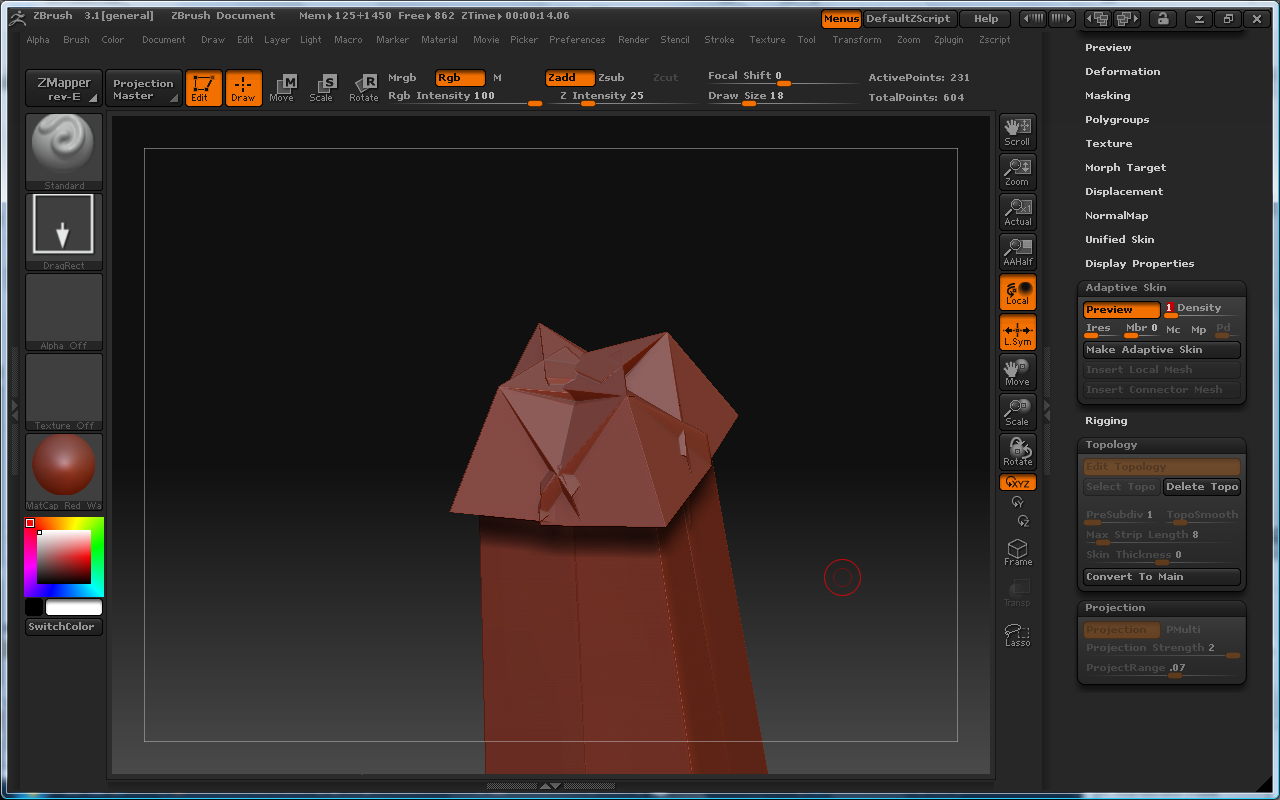Collapse the Adaptive Skin section
This screenshot has width=1280, height=800.
click(x=1125, y=288)
